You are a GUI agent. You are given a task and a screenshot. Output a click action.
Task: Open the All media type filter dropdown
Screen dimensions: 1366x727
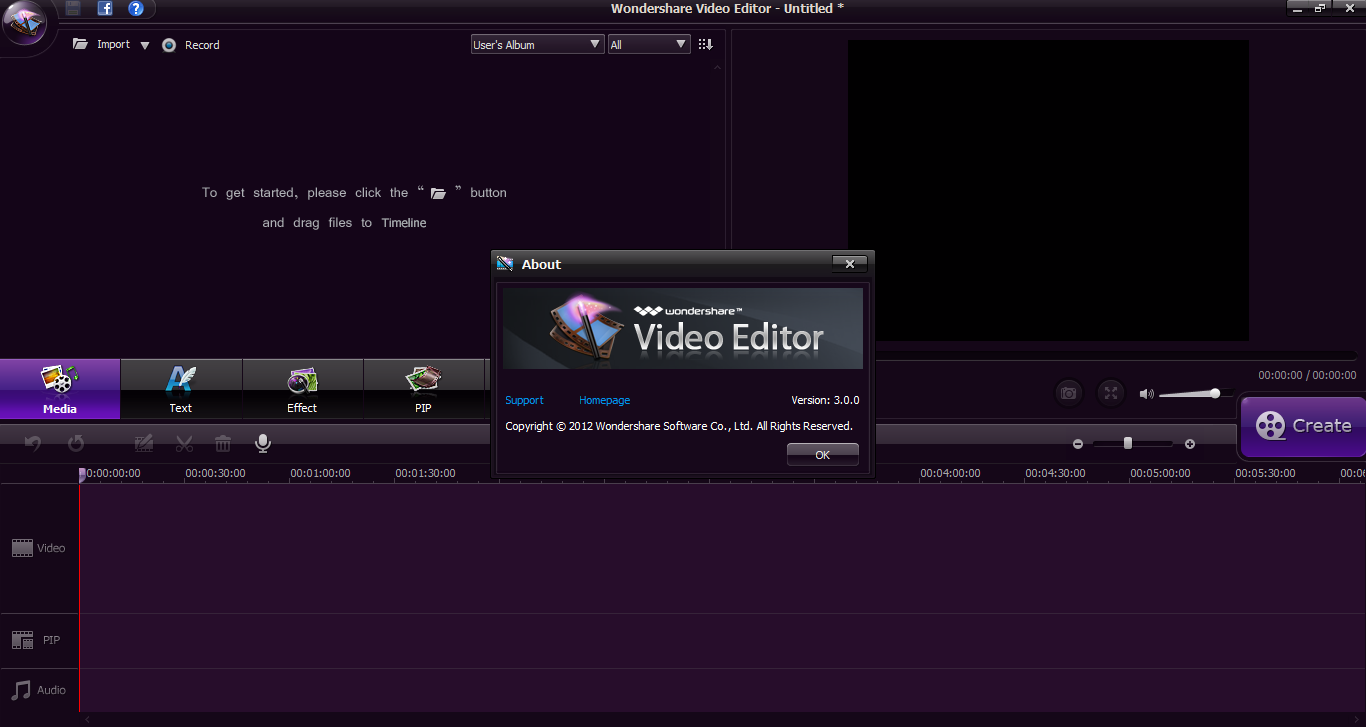[649, 44]
